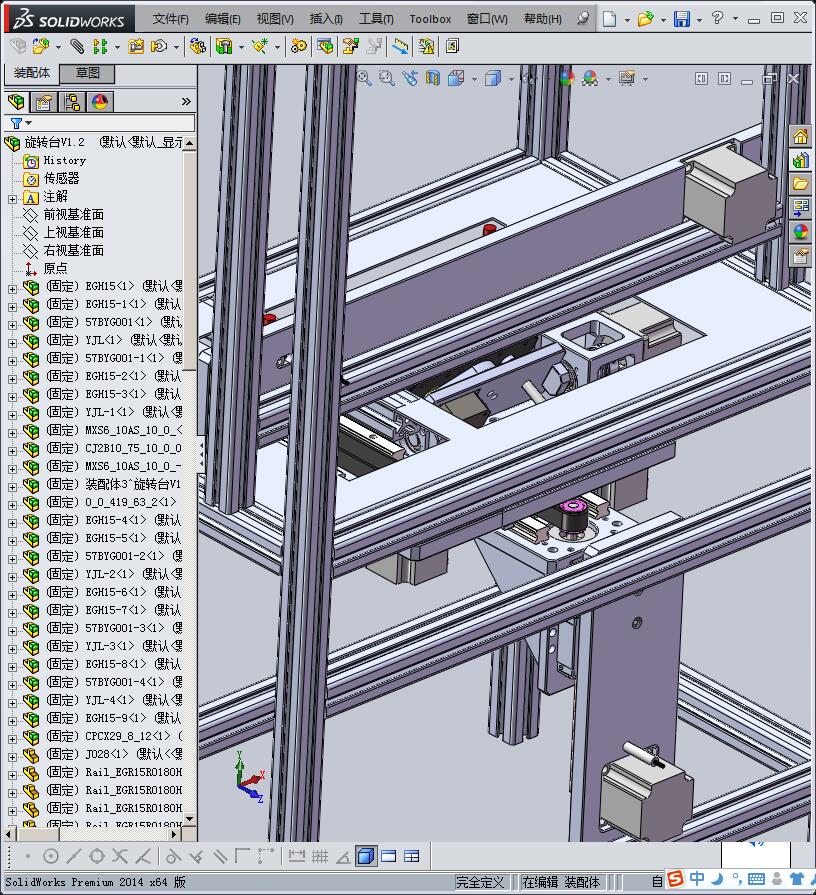Open the Appearances task pane color ball
Screen dimensions: 816x895
coord(800,232)
